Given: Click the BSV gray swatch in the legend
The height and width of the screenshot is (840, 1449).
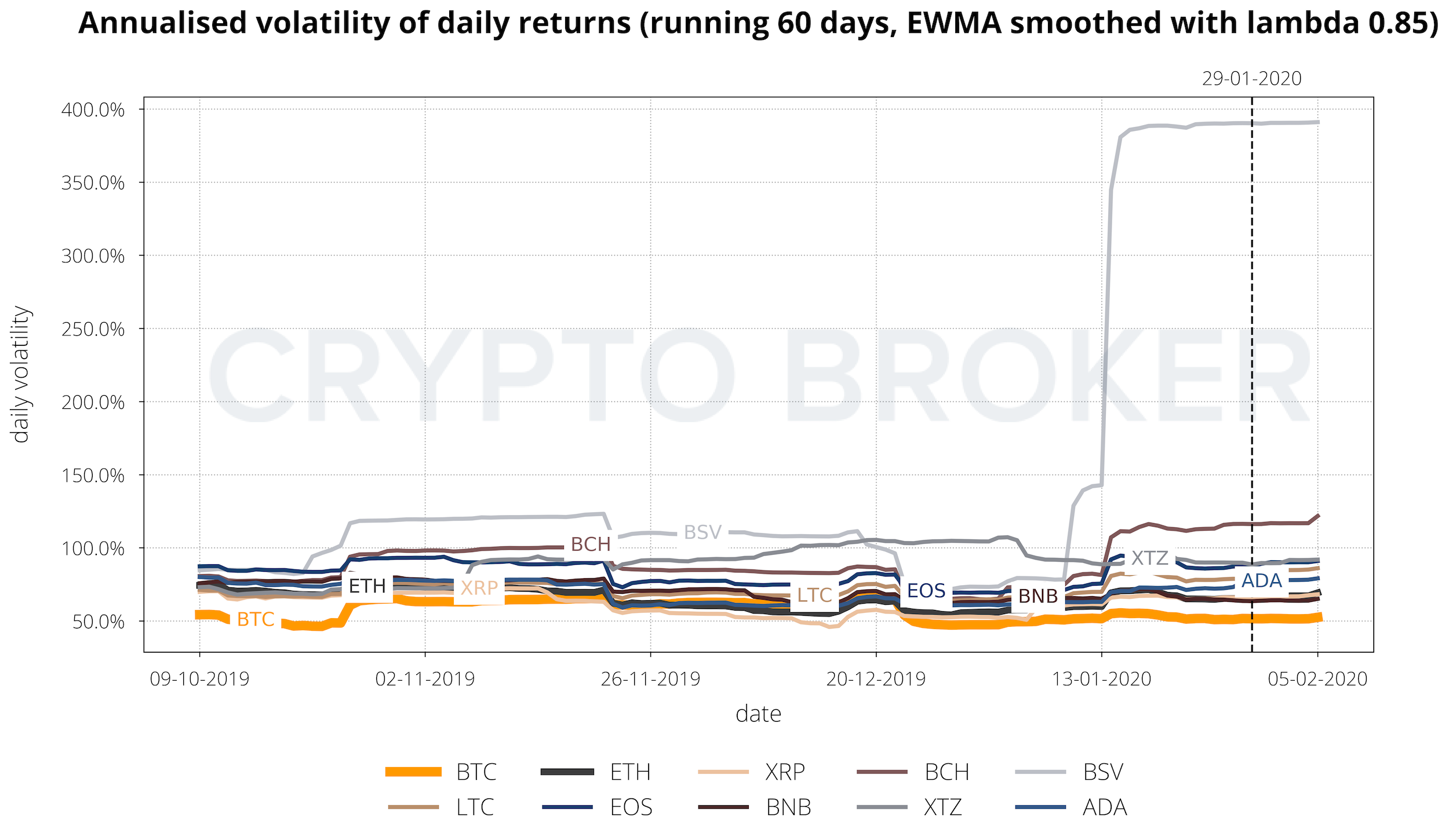Looking at the screenshot, I should (1041, 772).
